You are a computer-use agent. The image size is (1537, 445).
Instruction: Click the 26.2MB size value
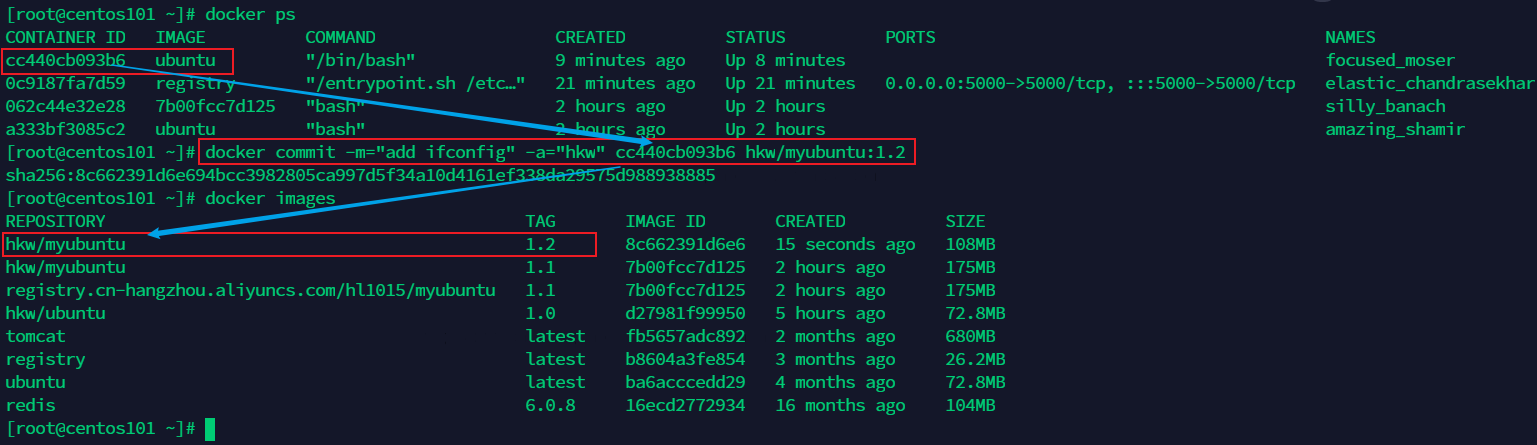[975, 359]
